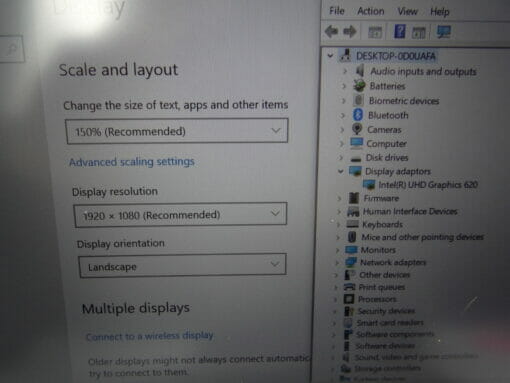
Task: Click the Update driver toolbar icon
Action: (419, 33)
